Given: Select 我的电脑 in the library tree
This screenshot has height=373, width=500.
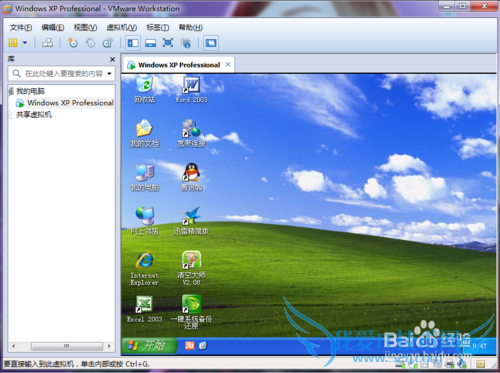Looking at the screenshot, I should [x=30, y=91].
